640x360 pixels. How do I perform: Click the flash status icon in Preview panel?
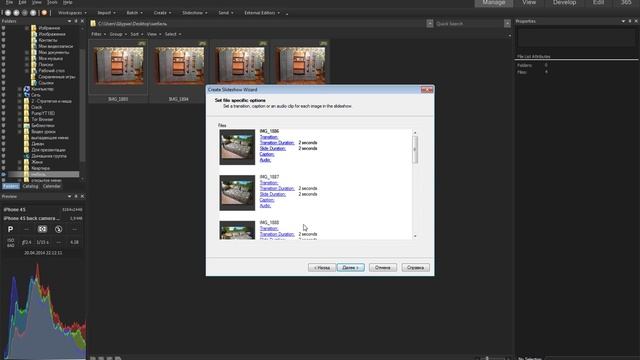click(x=58, y=229)
